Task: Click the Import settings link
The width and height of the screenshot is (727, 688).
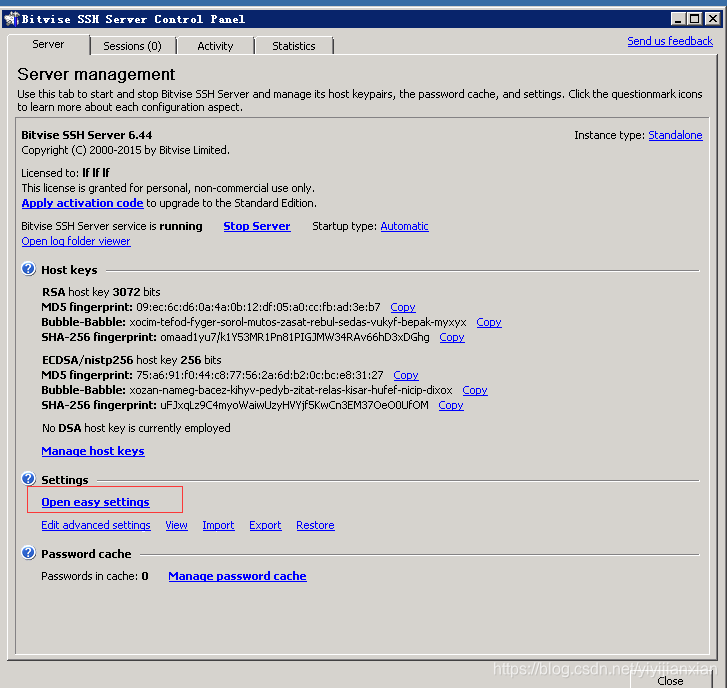Action: pyautogui.click(x=218, y=525)
